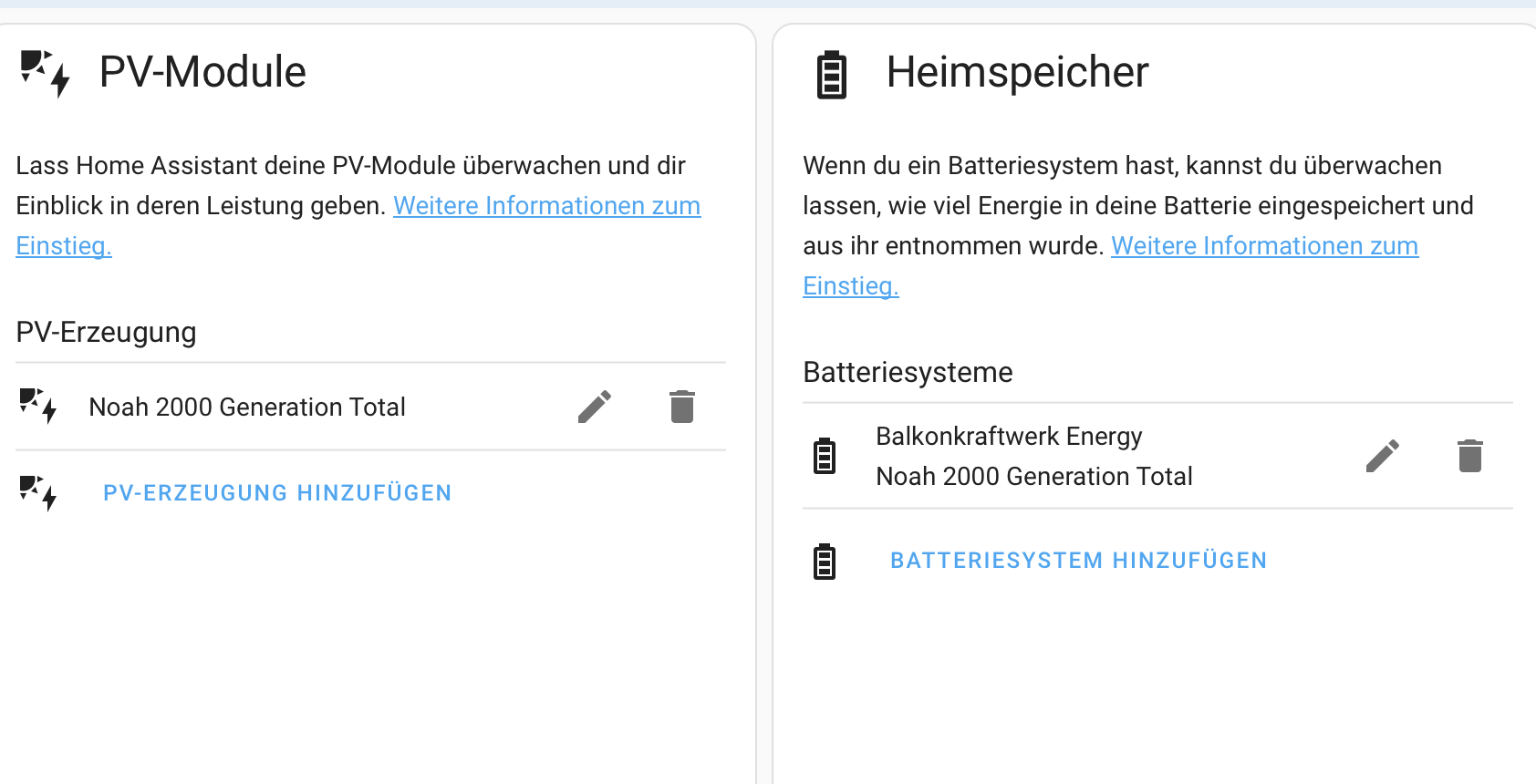
Task: Click the solar icon beside PV-Module title
Action: pos(45,73)
